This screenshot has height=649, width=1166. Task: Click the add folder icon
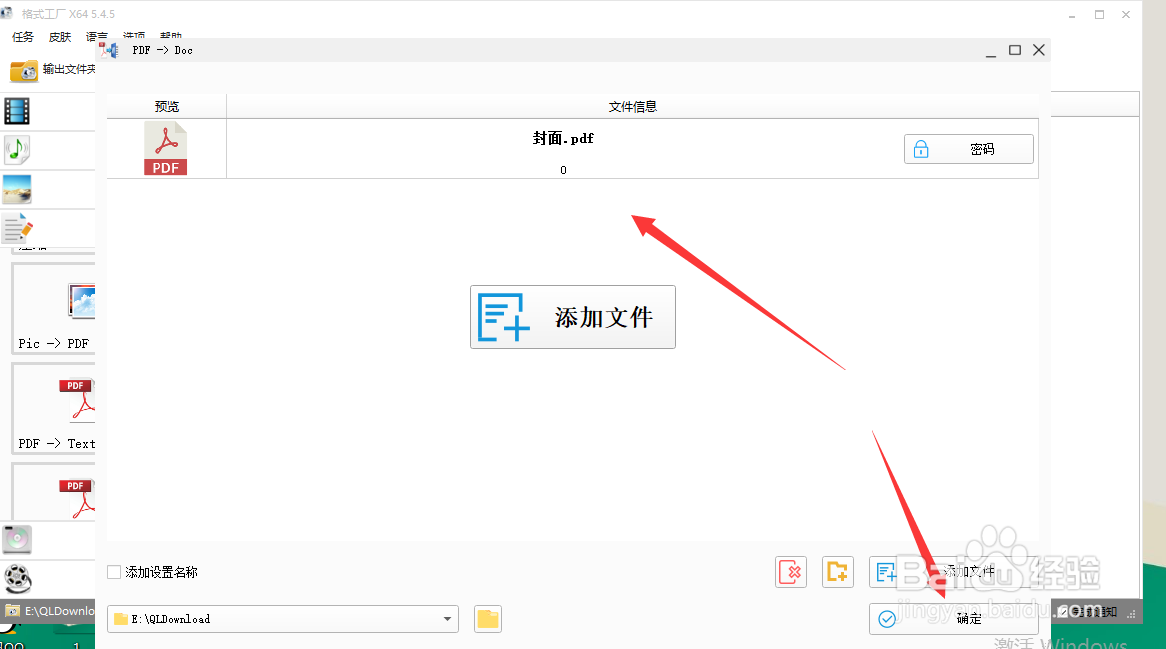tap(837, 571)
